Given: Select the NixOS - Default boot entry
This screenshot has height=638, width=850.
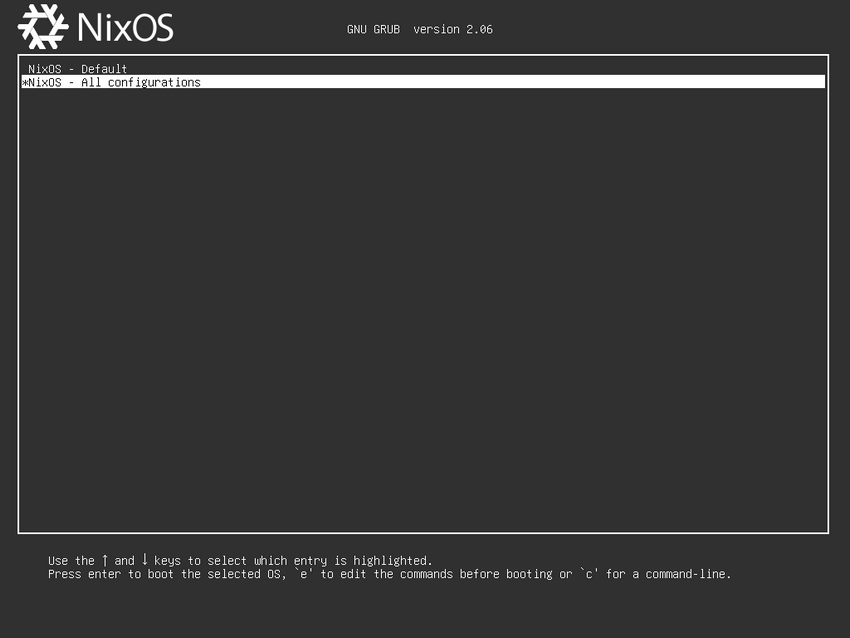Looking at the screenshot, I should (77, 69).
